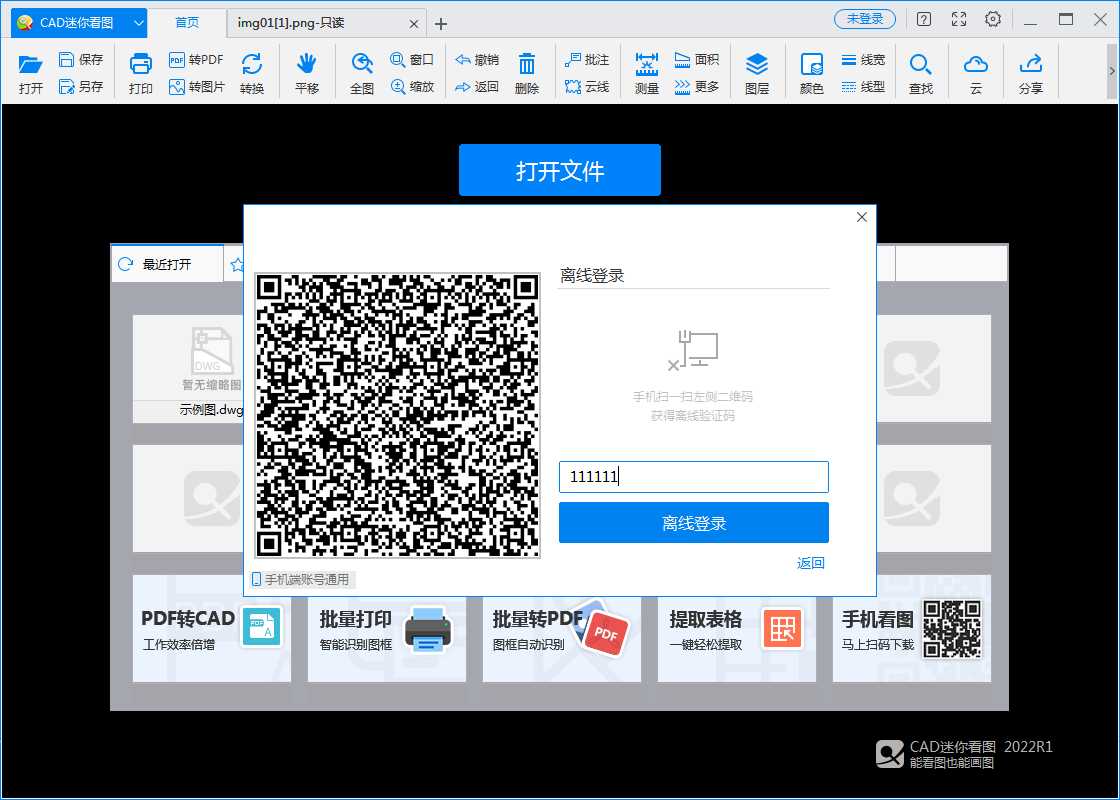Image resolution: width=1120 pixels, height=800 pixels.
Task: Select the 批注 annotation tool
Action: (x=587, y=59)
